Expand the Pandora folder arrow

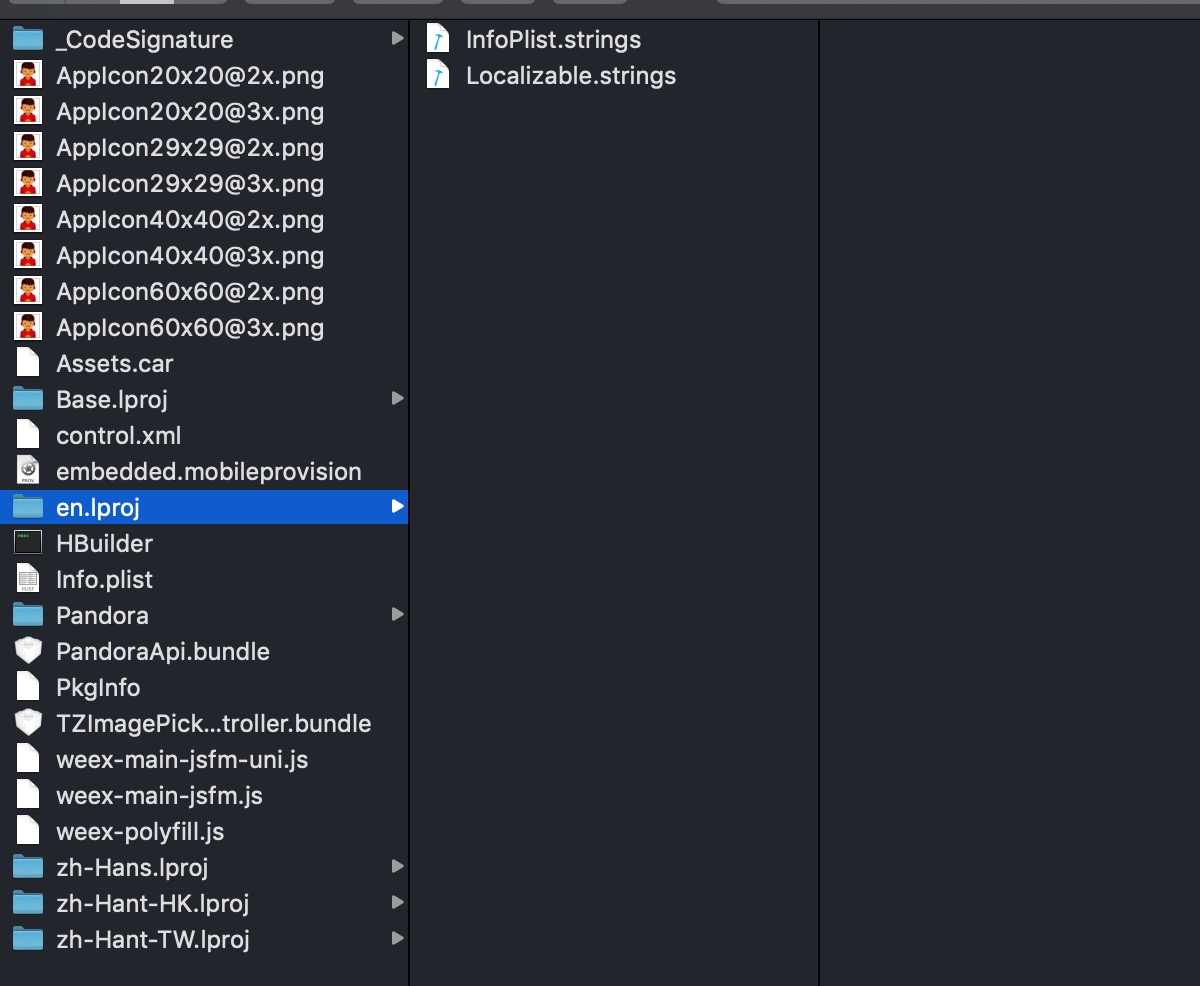click(397, 615)
